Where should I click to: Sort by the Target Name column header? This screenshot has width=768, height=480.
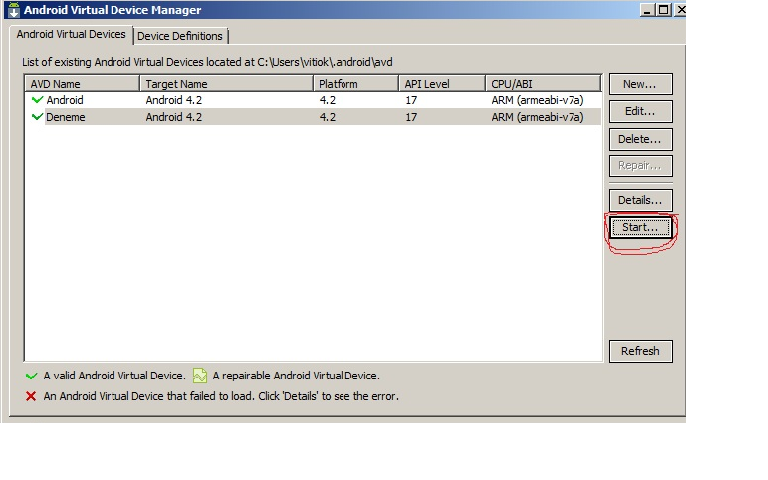click(x=227, y=84)
